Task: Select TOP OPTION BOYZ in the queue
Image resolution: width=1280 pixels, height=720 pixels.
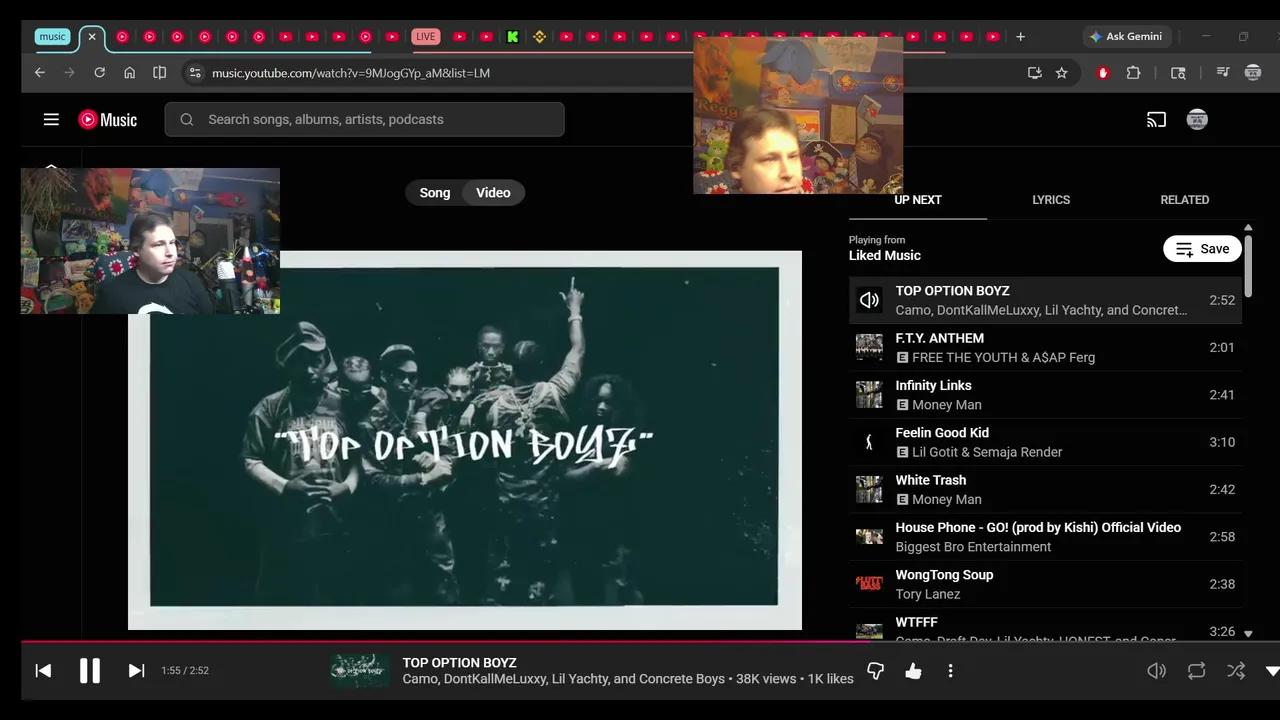Action: 1045,300
